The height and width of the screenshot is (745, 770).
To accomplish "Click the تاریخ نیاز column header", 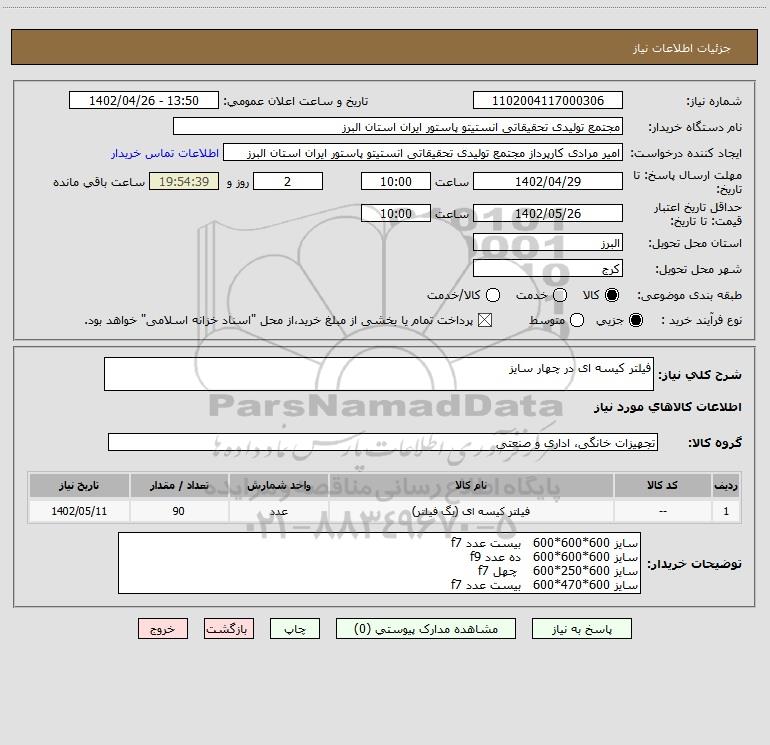I will pyautogui.click(x=79, y=485).
